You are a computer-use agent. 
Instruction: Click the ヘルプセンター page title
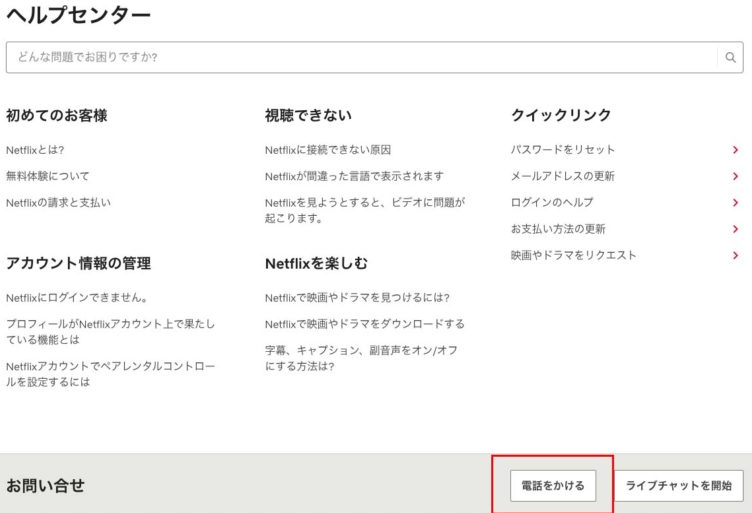click(x=79, y=15)
